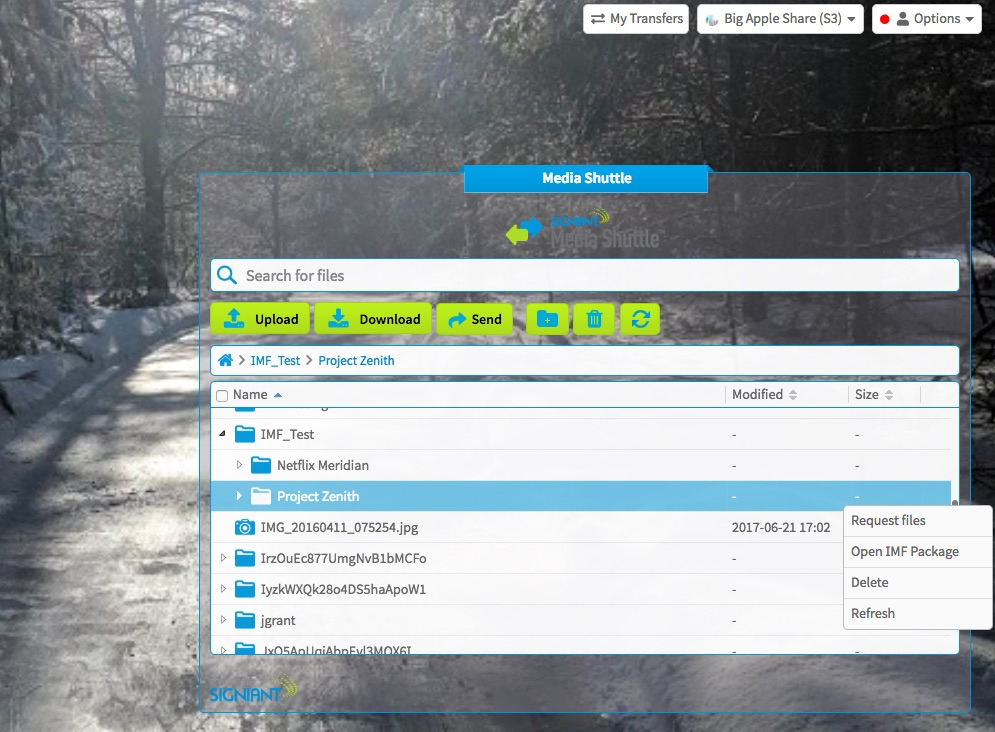
Task: Sort files by Modified column
Action: pos(765,395)
